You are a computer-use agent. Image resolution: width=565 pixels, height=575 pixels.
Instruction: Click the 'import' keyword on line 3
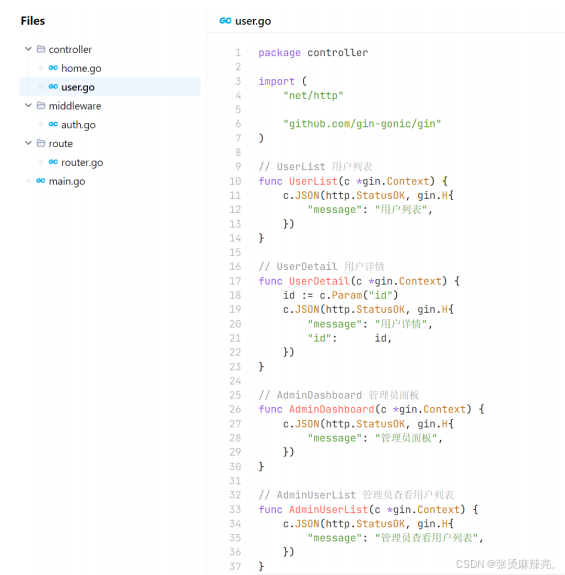(x=276, y=81)
